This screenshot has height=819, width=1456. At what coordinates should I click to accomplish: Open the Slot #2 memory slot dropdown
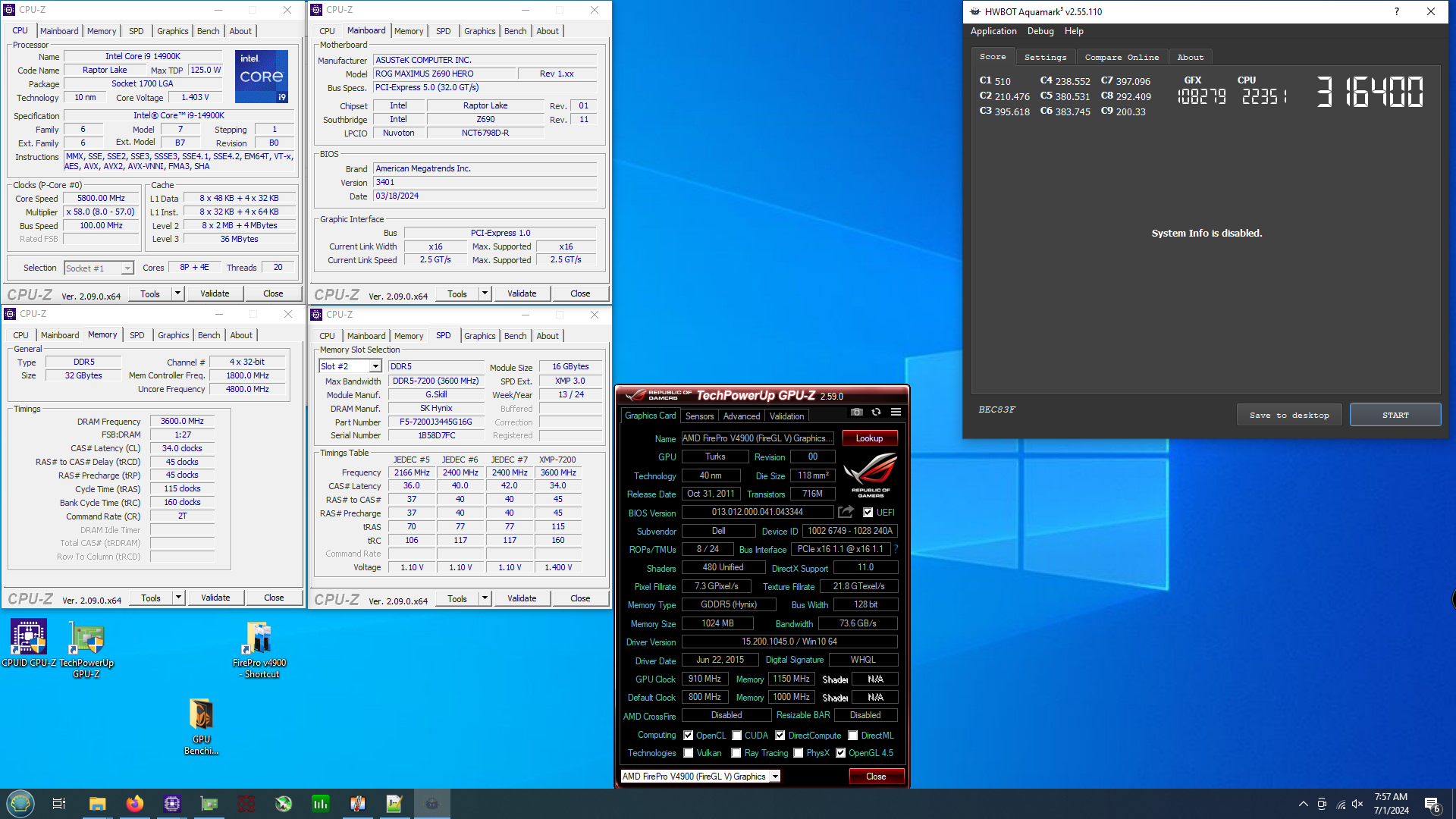coord(350,366)
